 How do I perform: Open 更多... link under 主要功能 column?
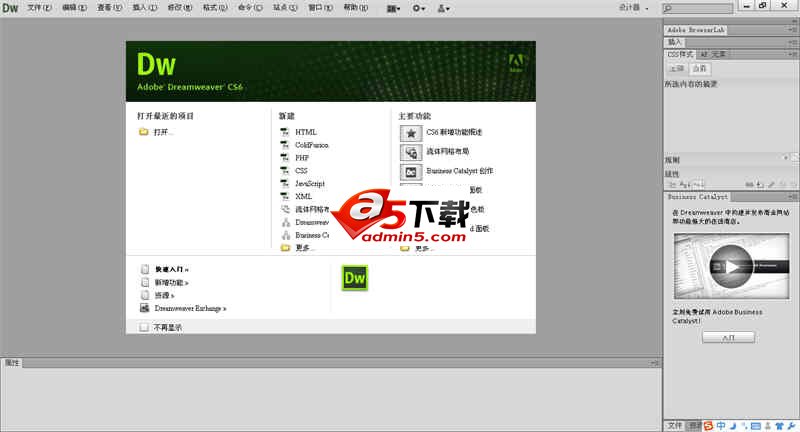pos(424,248)
